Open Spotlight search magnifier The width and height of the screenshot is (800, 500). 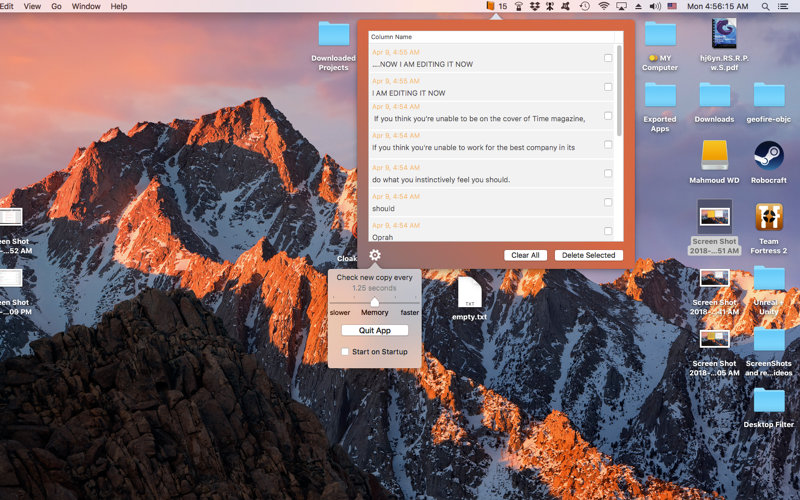[765, 6]
